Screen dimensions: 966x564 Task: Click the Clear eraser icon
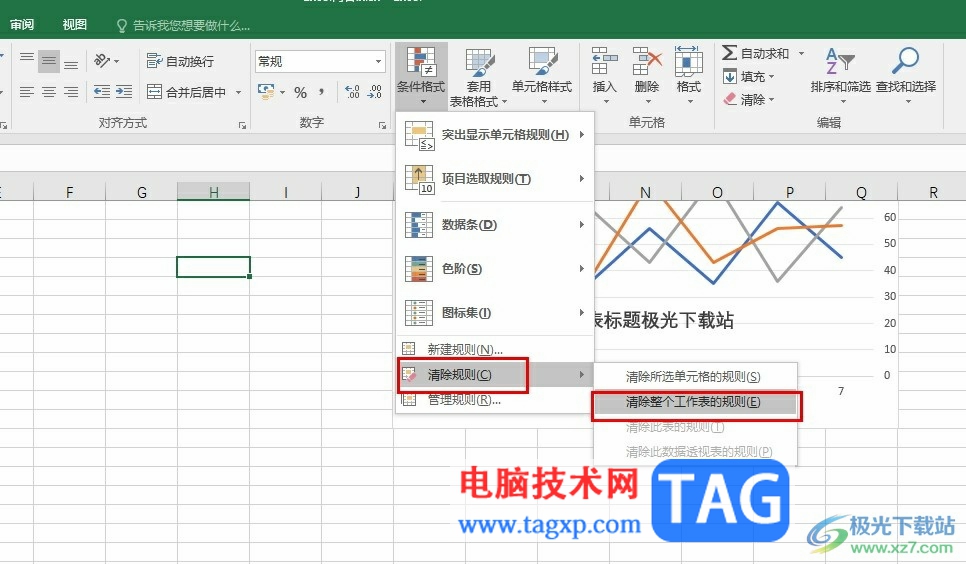point(729,99)
